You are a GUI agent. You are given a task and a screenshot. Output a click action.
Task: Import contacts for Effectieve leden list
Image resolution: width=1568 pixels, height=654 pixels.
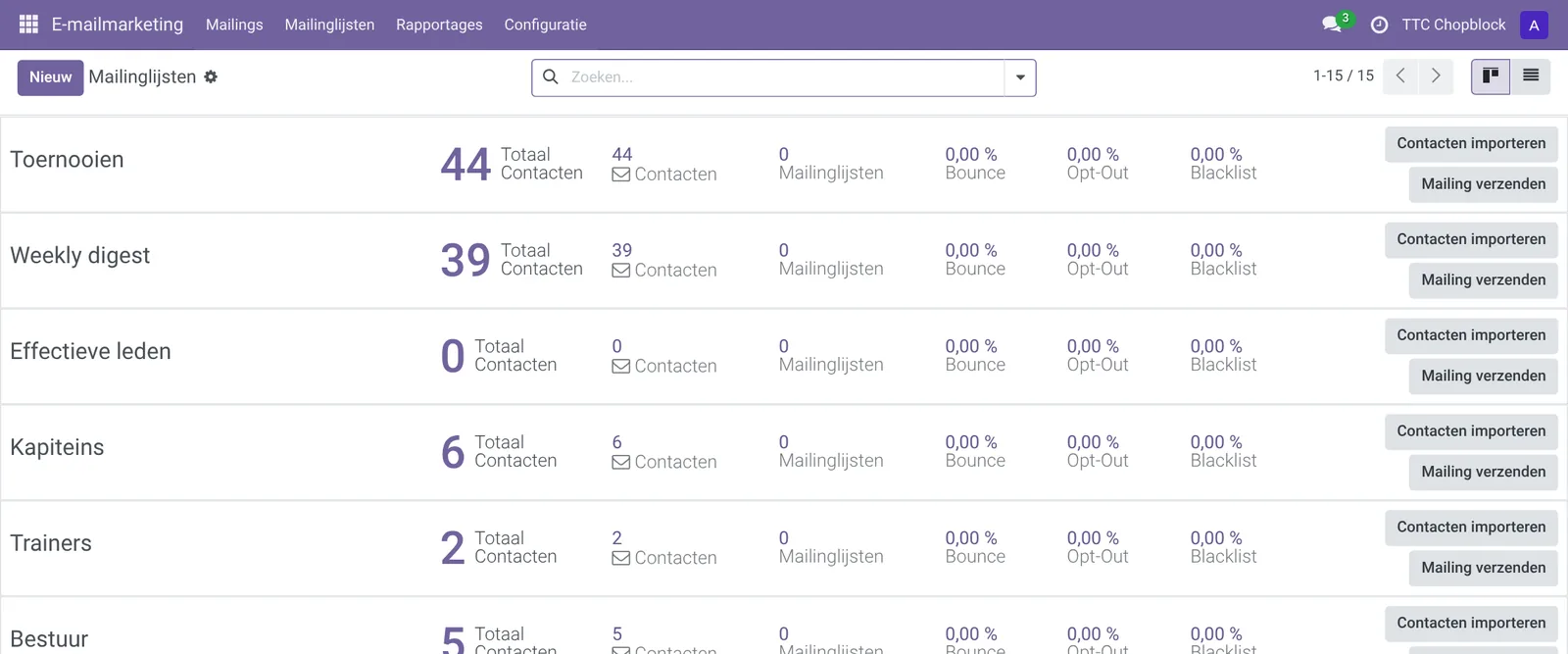point(1471,336)
